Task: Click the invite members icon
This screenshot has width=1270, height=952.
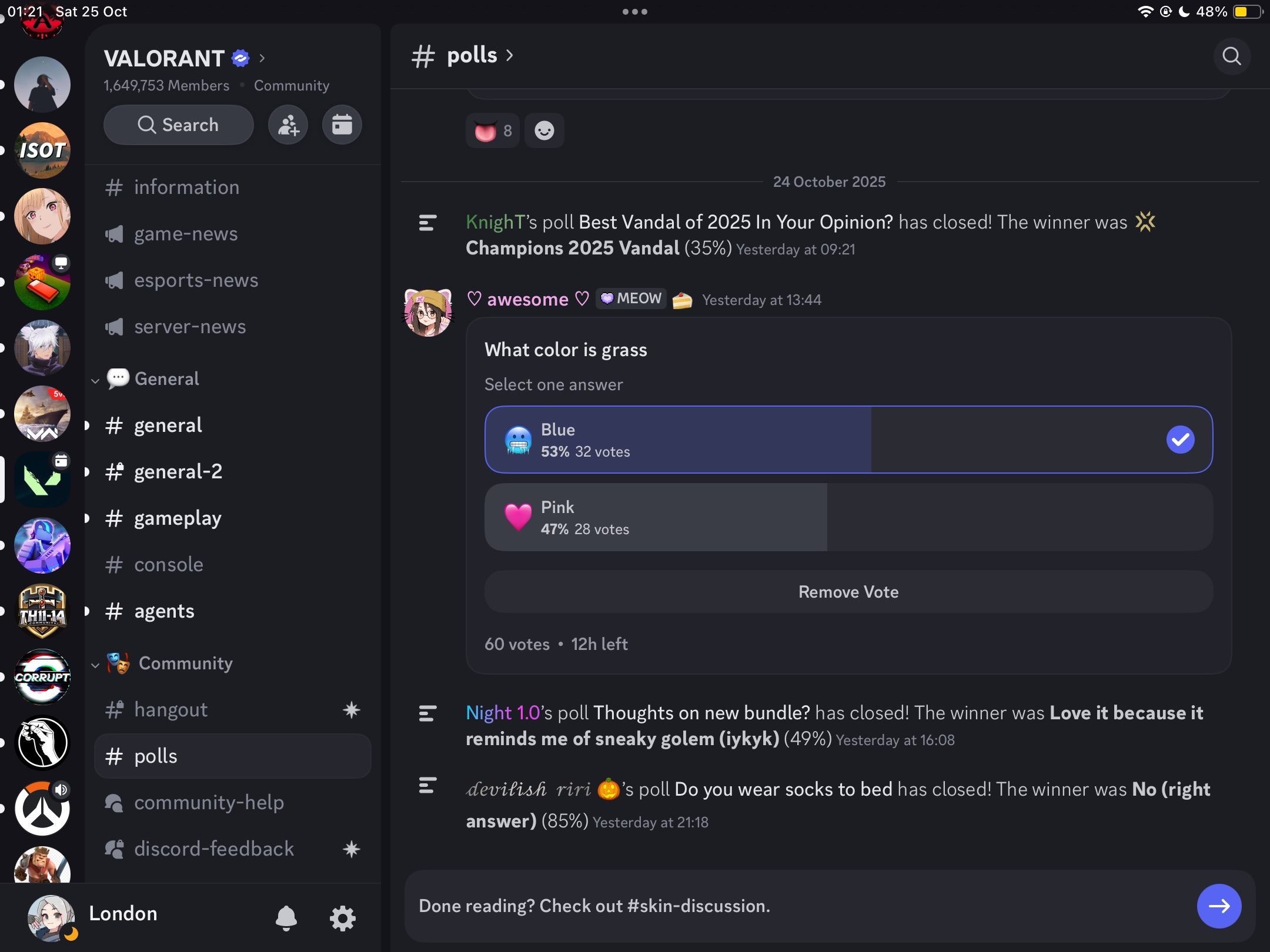Action: [x=288, y=125]
